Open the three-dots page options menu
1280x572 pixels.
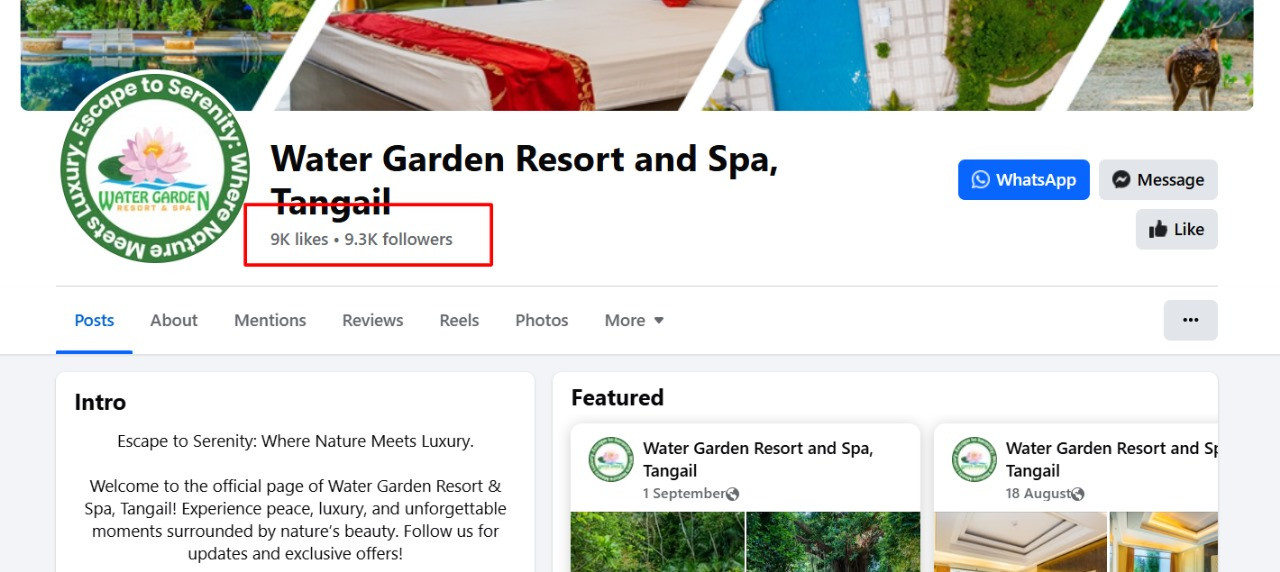point(1190,320)
